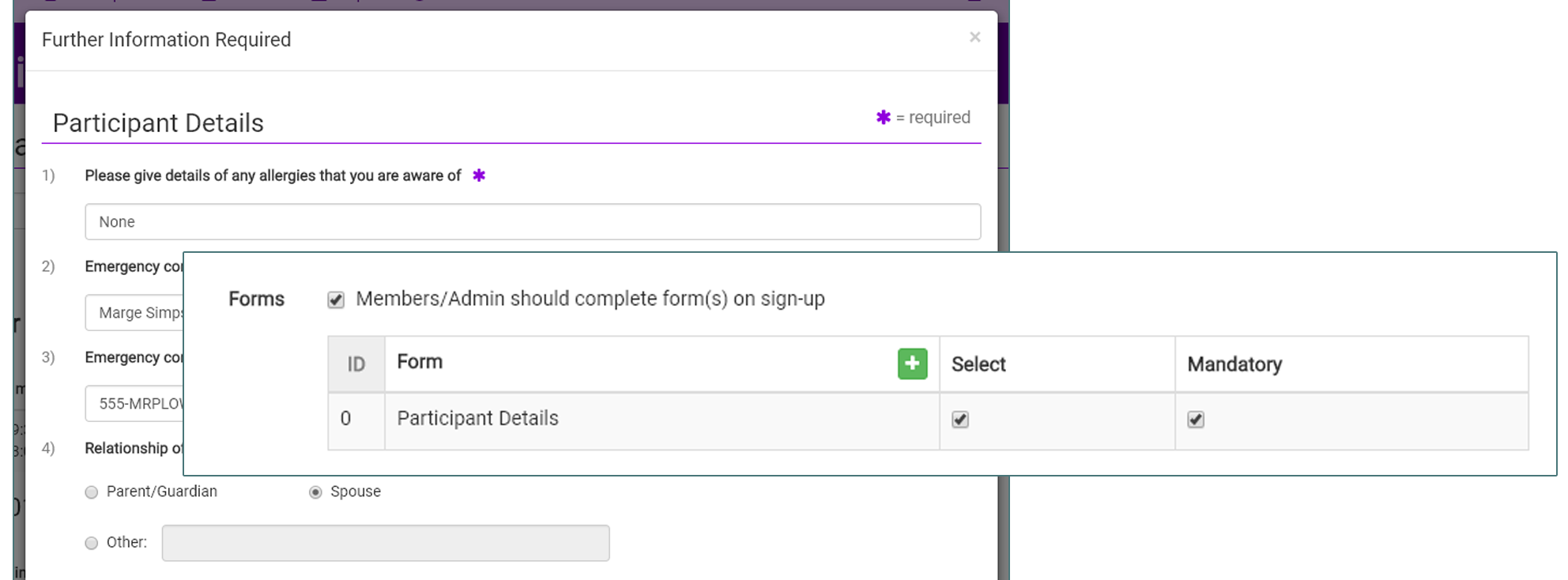Uncheck Mandatory checkbox for Participant Details row
The width and height of the screenshot is (1568, 580).
click(x=1195, y=420)
